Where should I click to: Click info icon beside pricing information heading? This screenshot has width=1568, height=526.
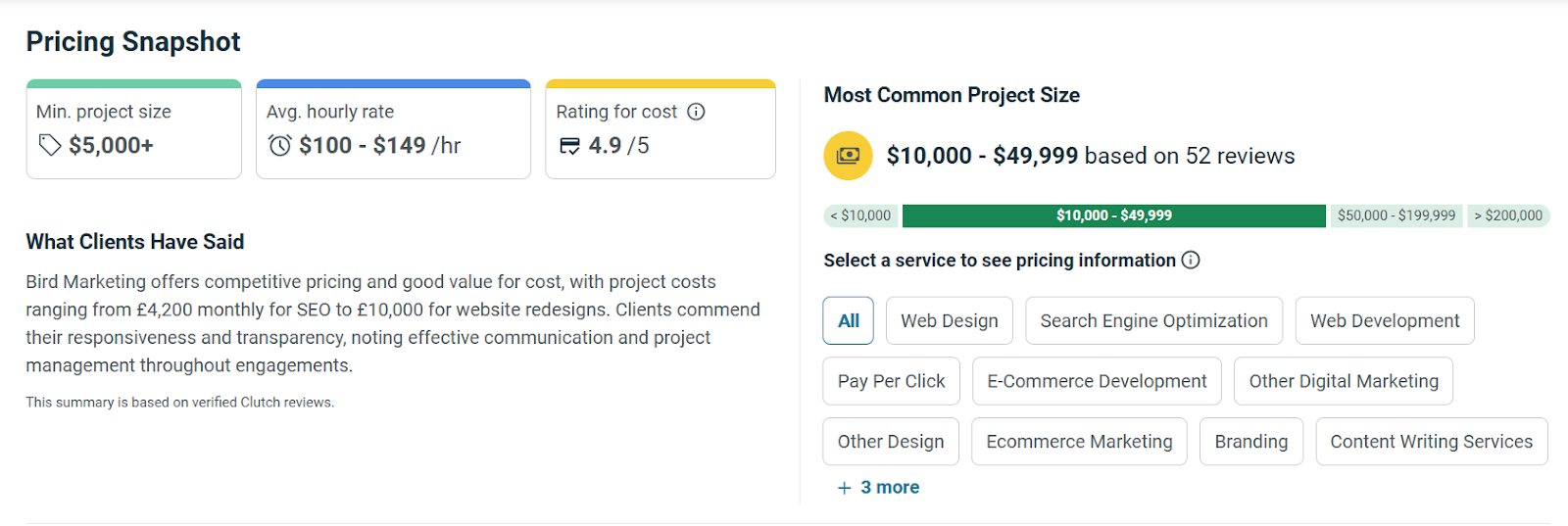tap(1191, 261)
